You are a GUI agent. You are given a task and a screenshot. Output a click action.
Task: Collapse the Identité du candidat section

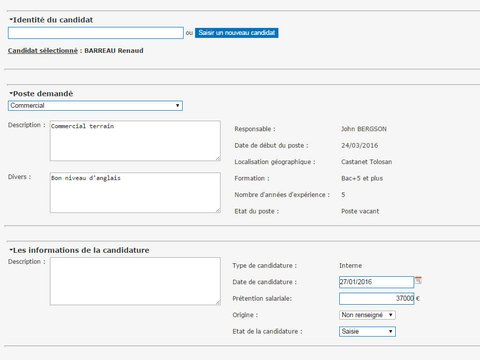pos(11,20)
